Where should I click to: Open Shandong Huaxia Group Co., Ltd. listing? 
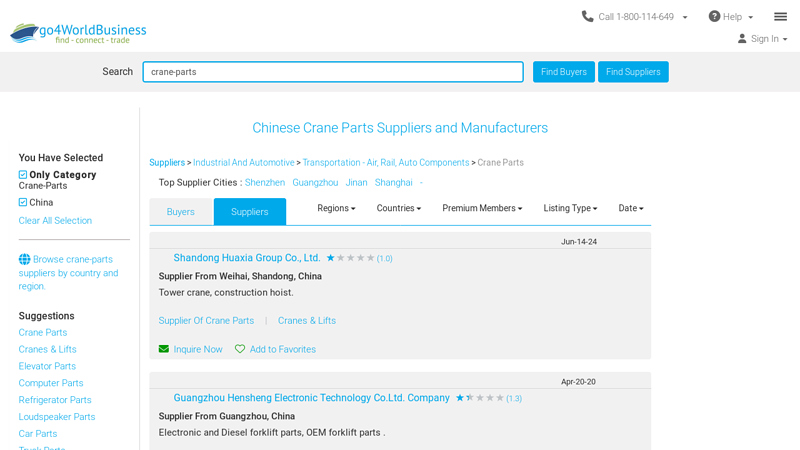(247, 258)
